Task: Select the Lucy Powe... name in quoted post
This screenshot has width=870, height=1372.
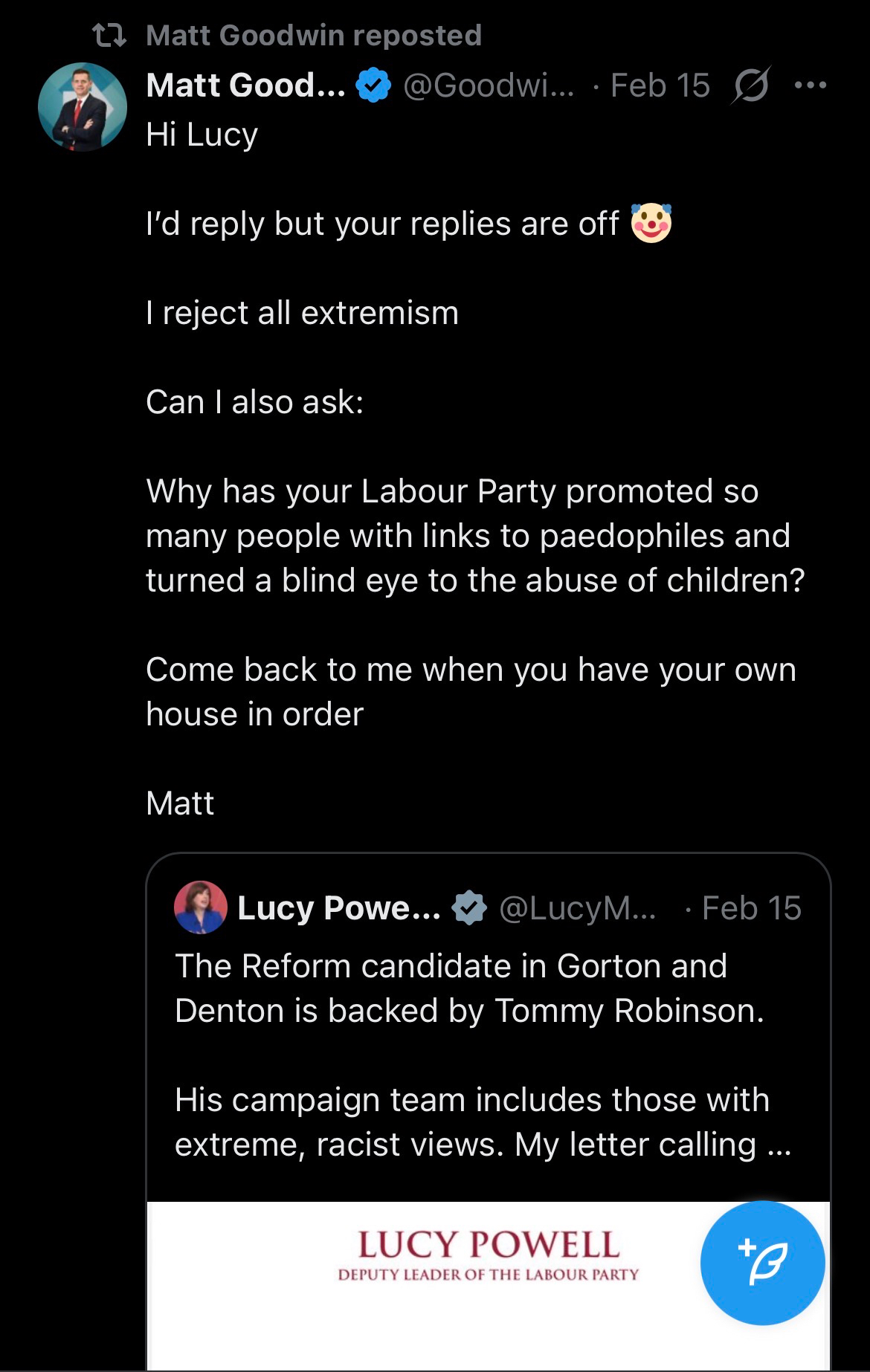Action: click(x=338, y=907)
